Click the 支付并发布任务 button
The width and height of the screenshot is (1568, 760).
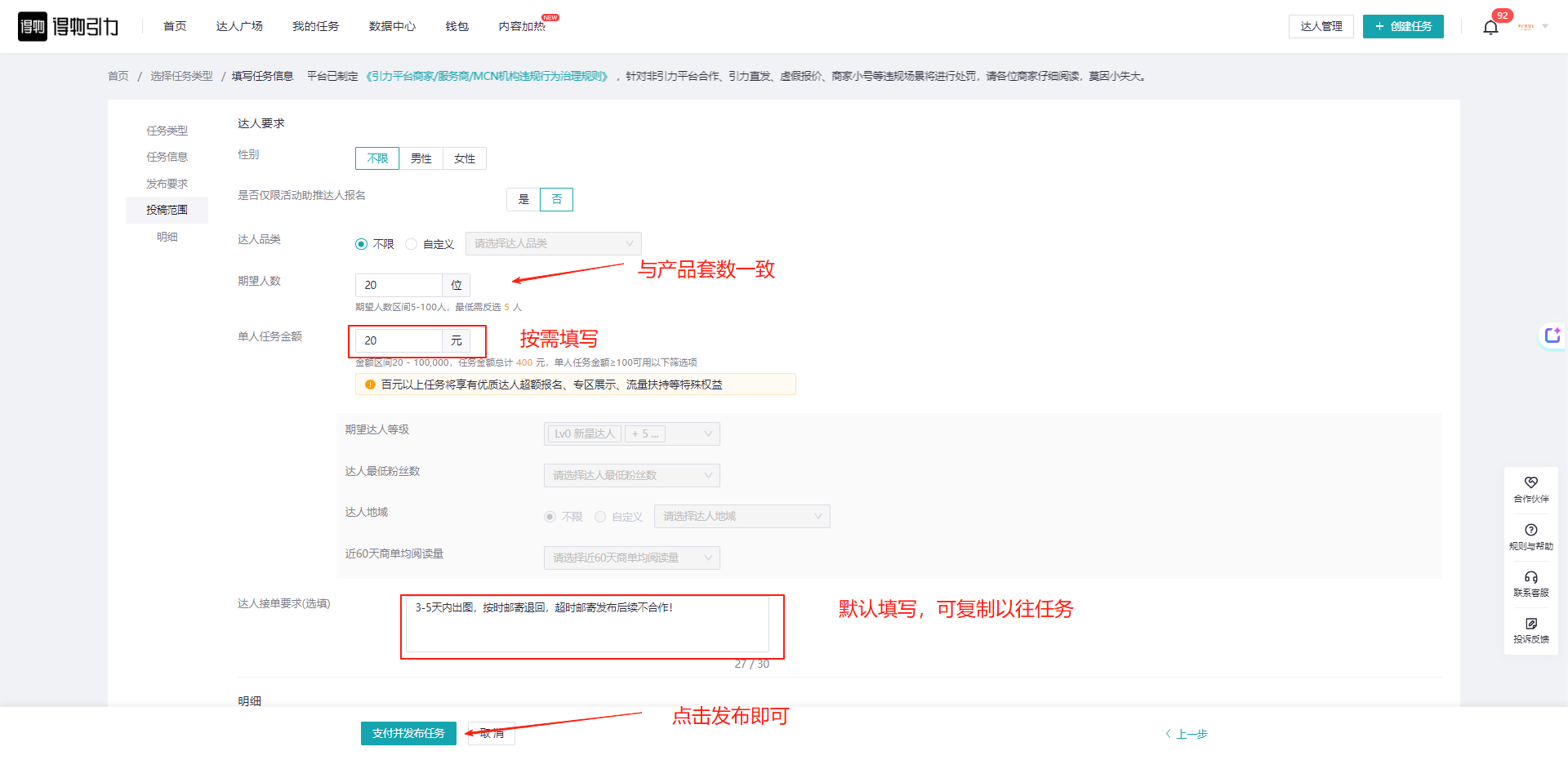click(x=408, y=733)
